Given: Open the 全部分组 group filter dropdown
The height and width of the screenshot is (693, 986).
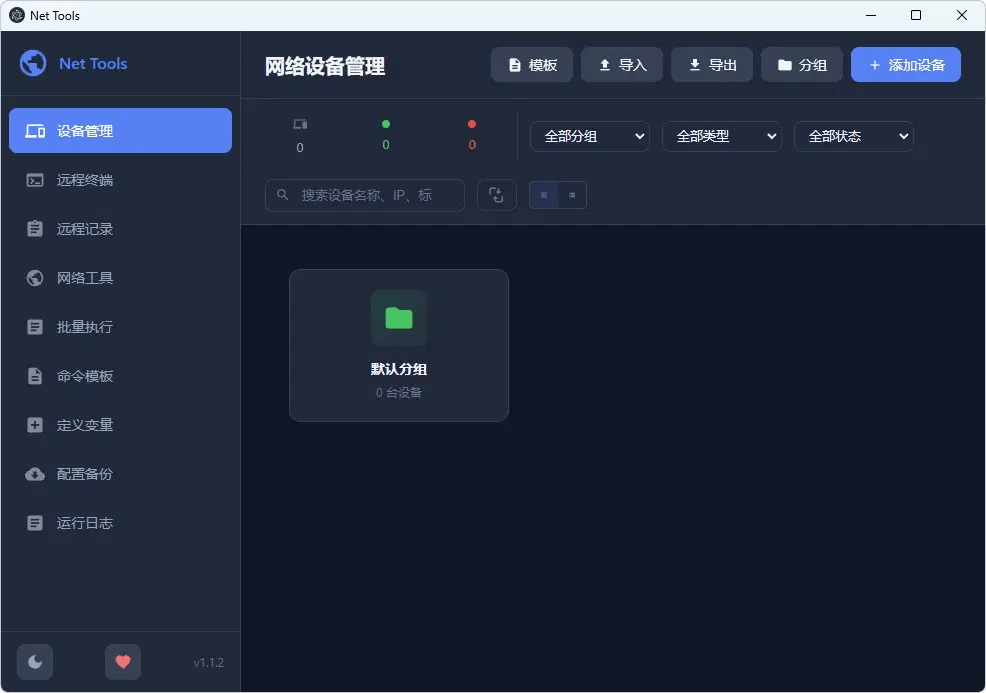Looking at the screenshot, I should tap(589, 136).
